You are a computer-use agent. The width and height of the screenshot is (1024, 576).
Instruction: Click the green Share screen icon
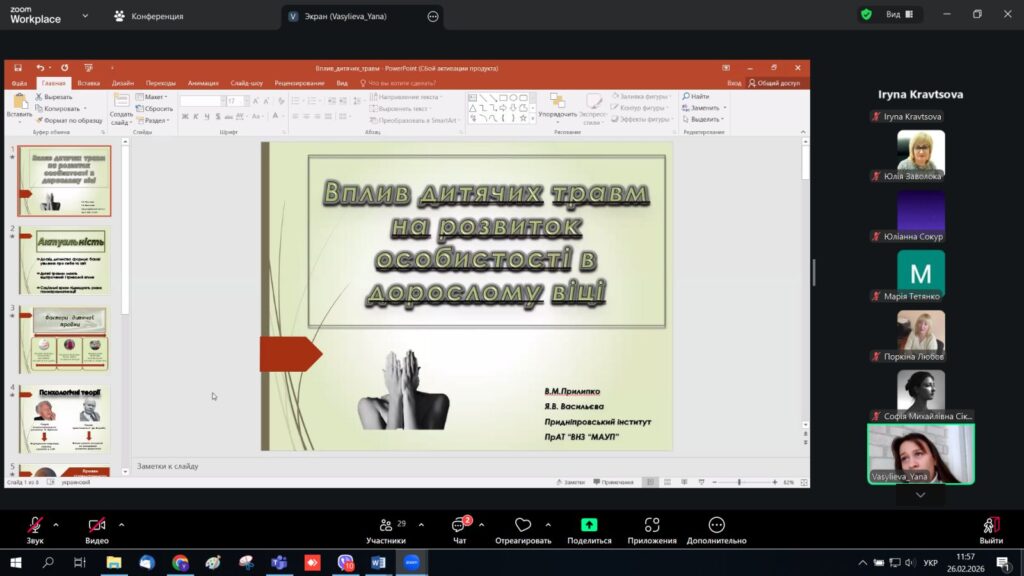pyautogui.click(x=589, y=525)
